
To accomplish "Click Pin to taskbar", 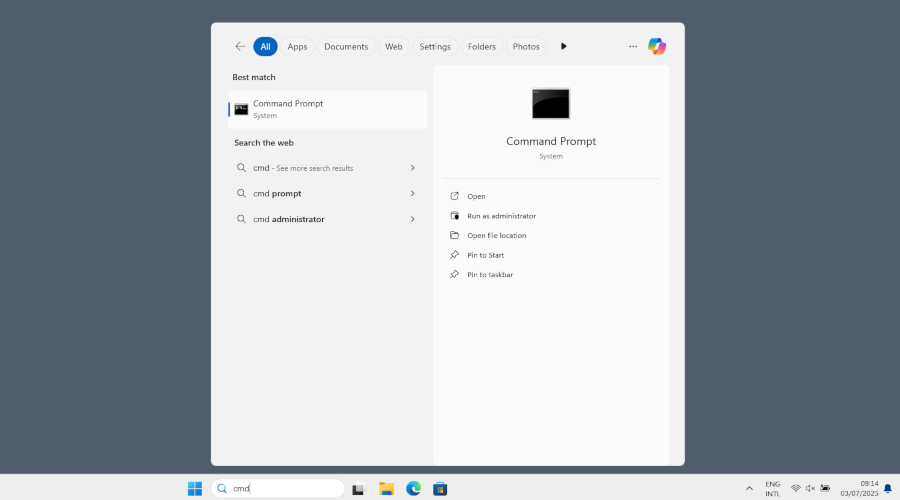I will pos(490,274).
